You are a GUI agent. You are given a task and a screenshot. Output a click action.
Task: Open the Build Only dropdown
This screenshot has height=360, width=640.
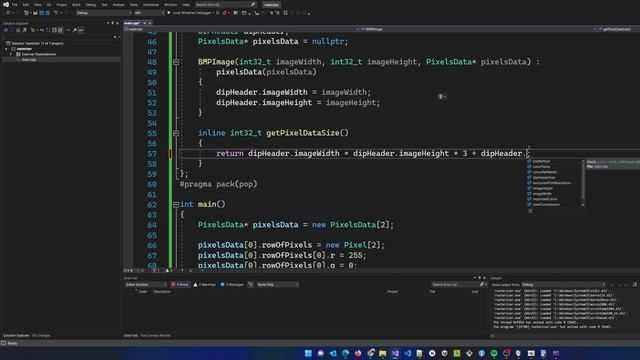coord(278,284)
